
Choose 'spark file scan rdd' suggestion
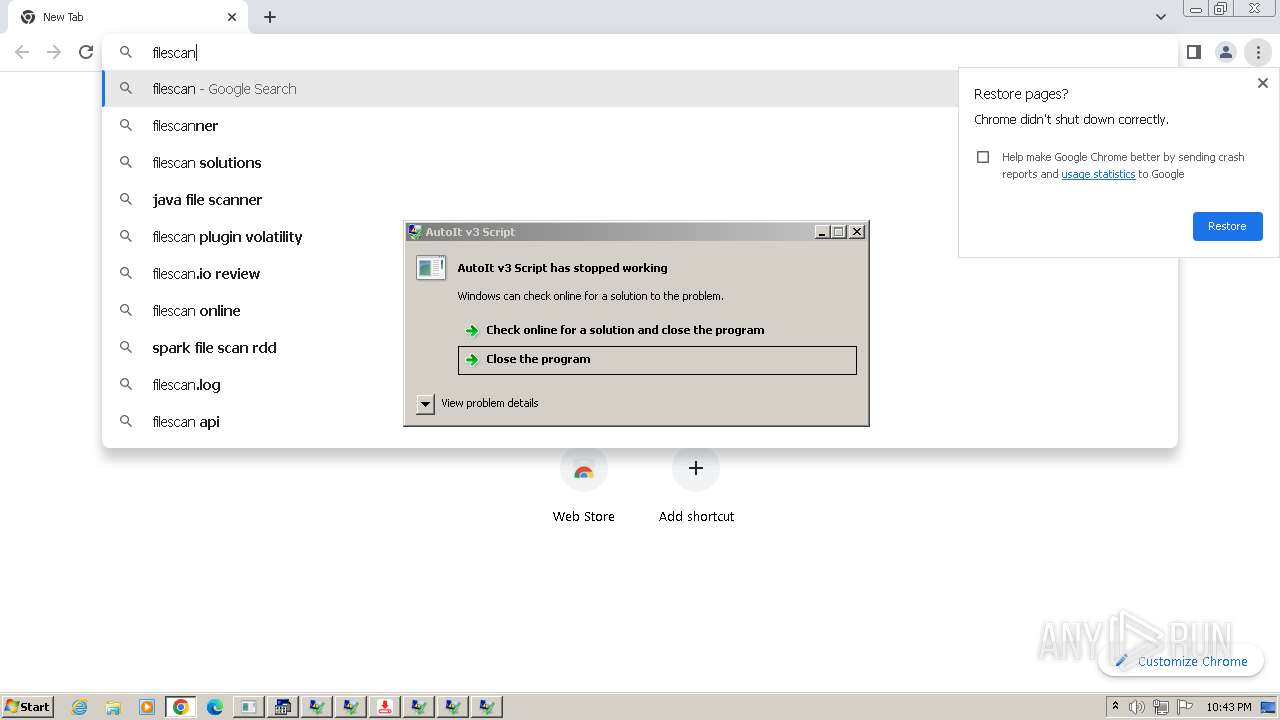coord(252,348)
